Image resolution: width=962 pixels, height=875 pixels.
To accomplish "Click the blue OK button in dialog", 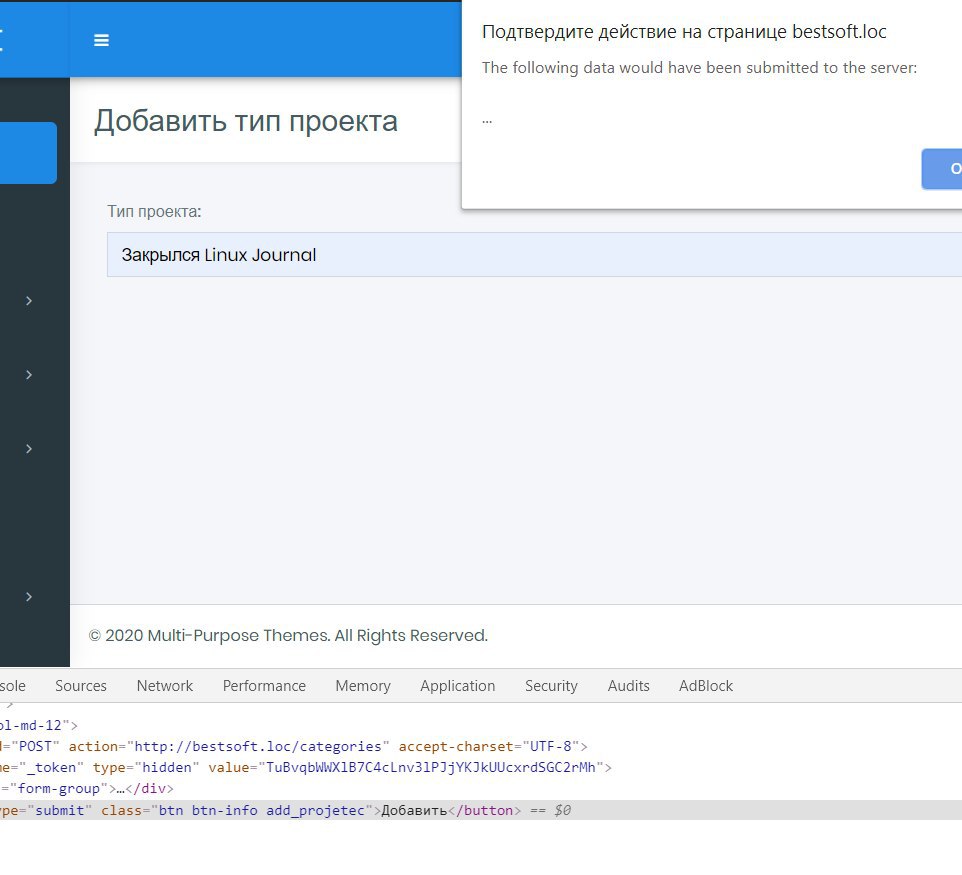I will [942, 169].
